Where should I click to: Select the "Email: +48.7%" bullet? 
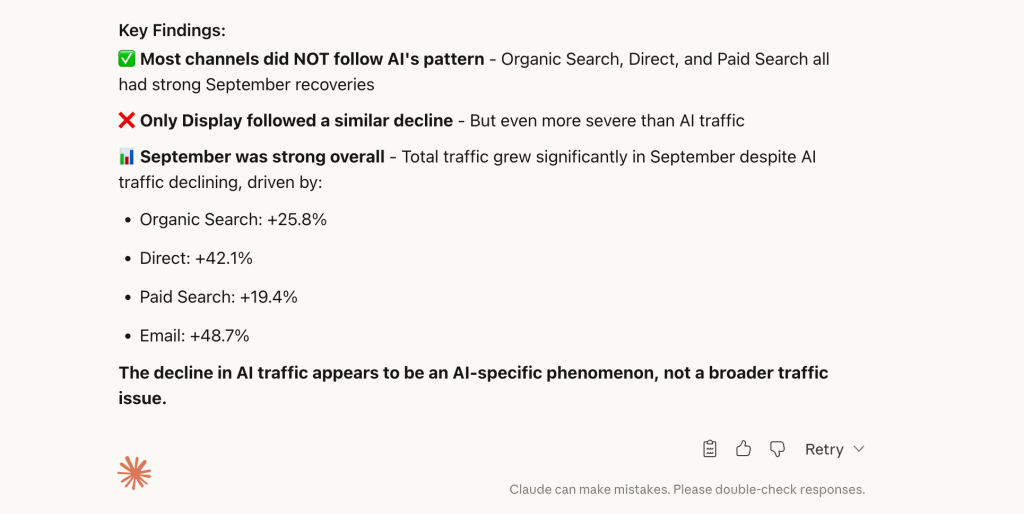point(194,335)
